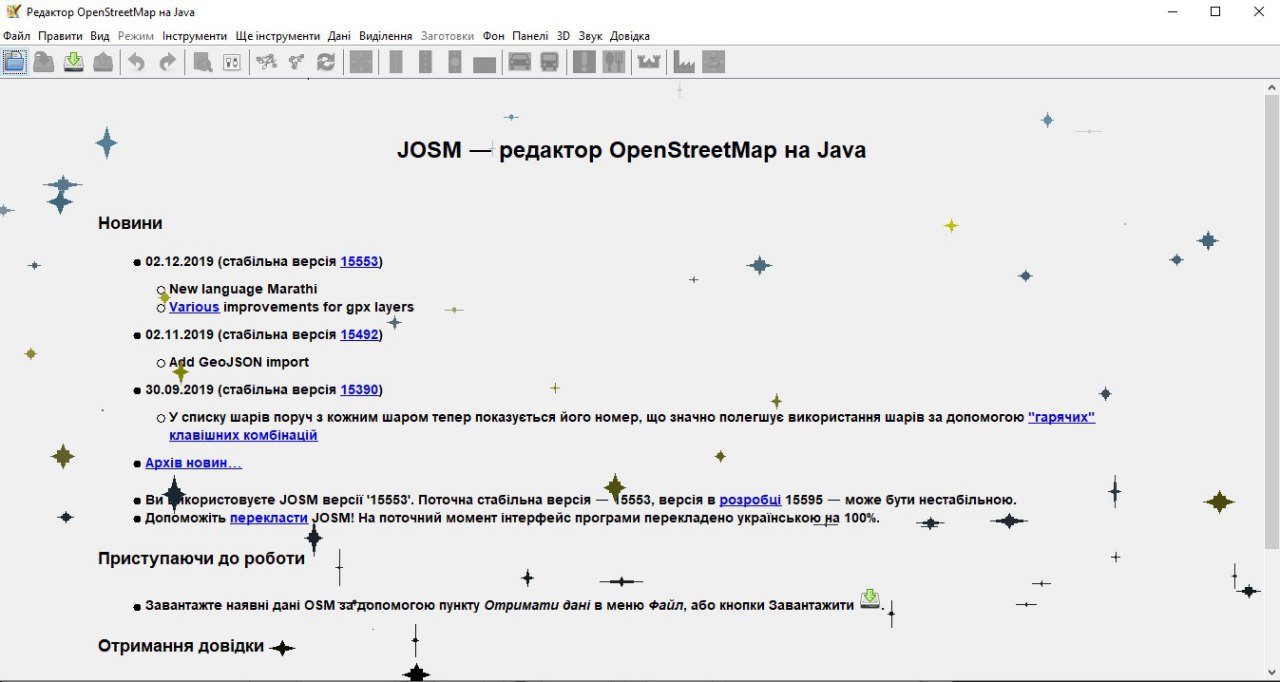Open the Архів новин… link
The height and width of the screenshot is (682, 1280).
[193, 463]
